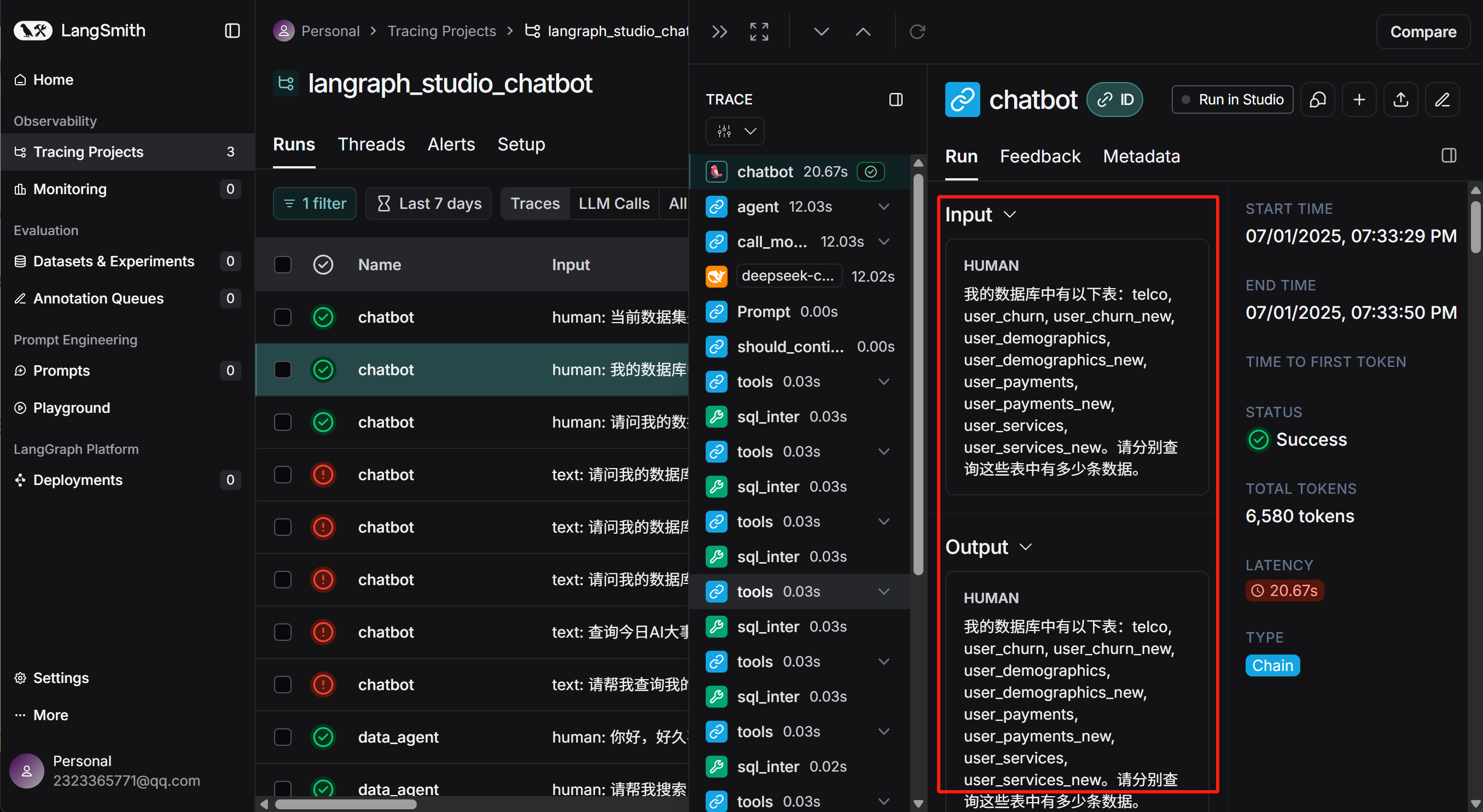This screenshot has width=1483, height=812.
Task: Toggle the run details side panel icon
Action: click(1449, 155)
